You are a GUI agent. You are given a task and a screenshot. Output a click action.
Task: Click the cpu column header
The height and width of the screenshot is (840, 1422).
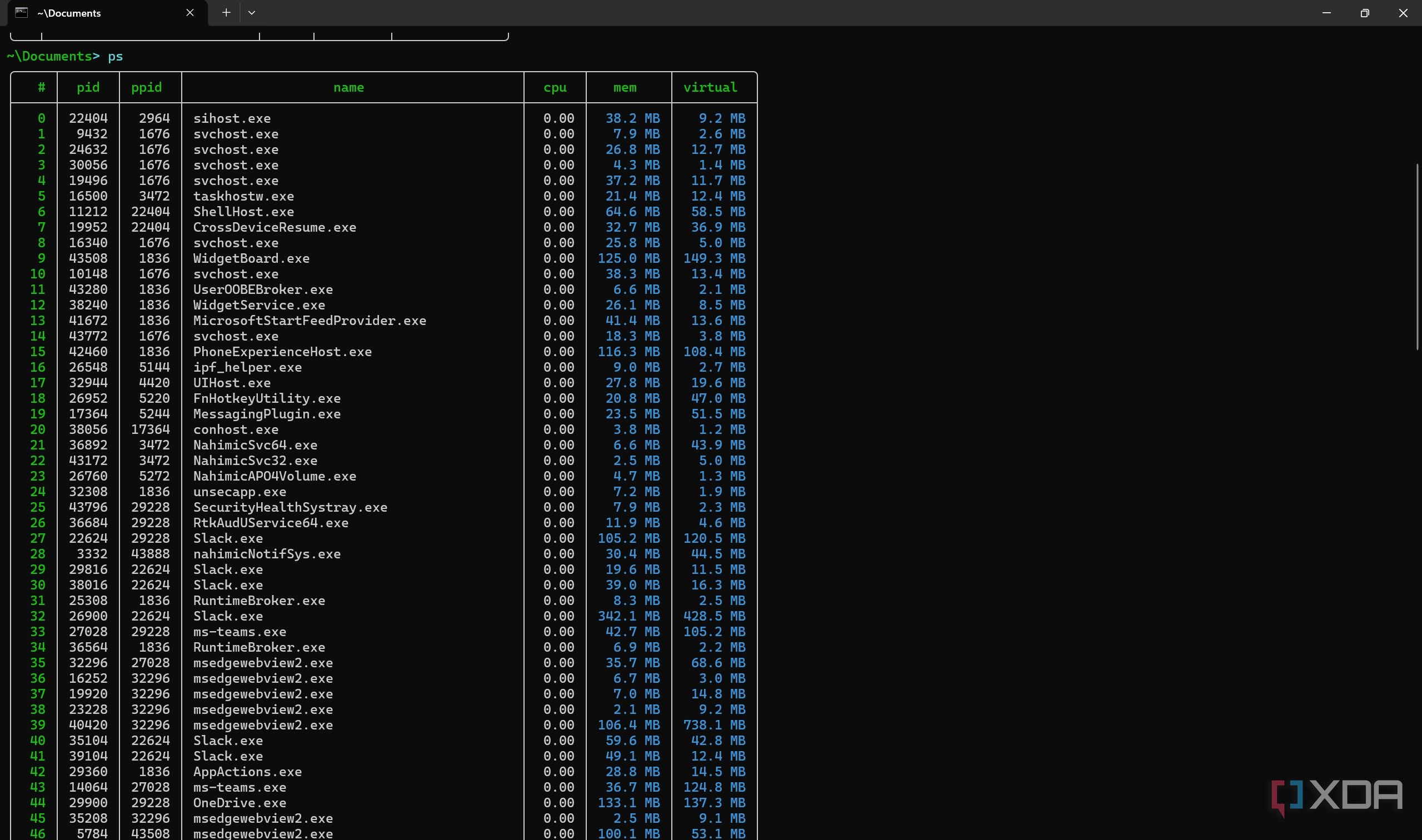coord(555,87)
